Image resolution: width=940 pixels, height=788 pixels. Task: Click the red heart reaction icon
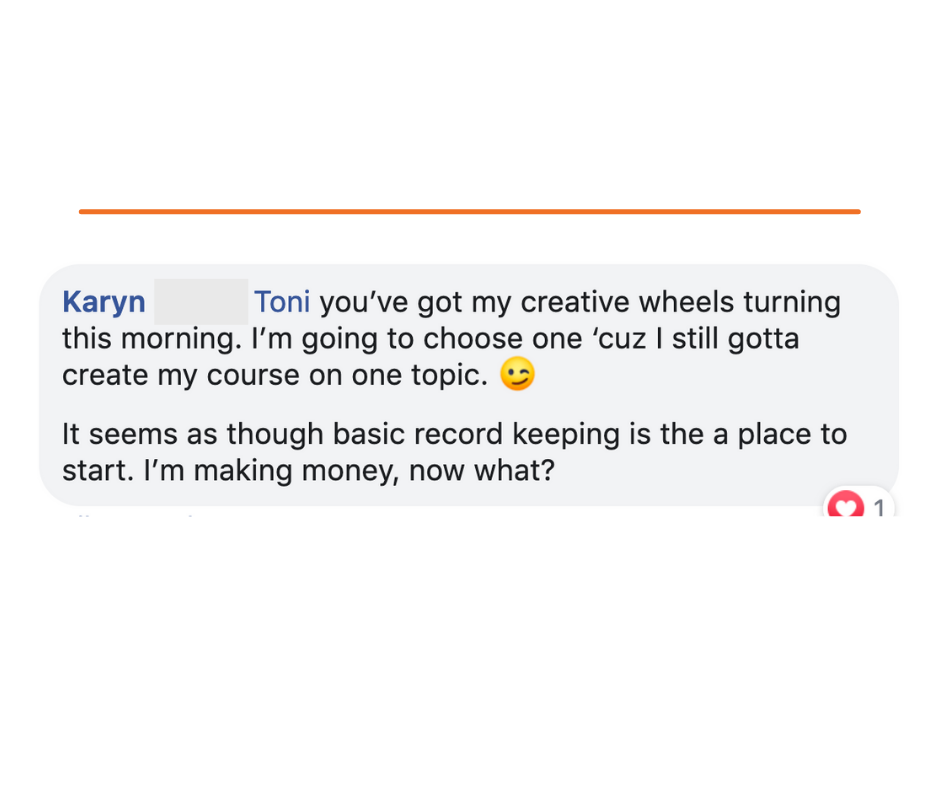click(x=845, y=505)
